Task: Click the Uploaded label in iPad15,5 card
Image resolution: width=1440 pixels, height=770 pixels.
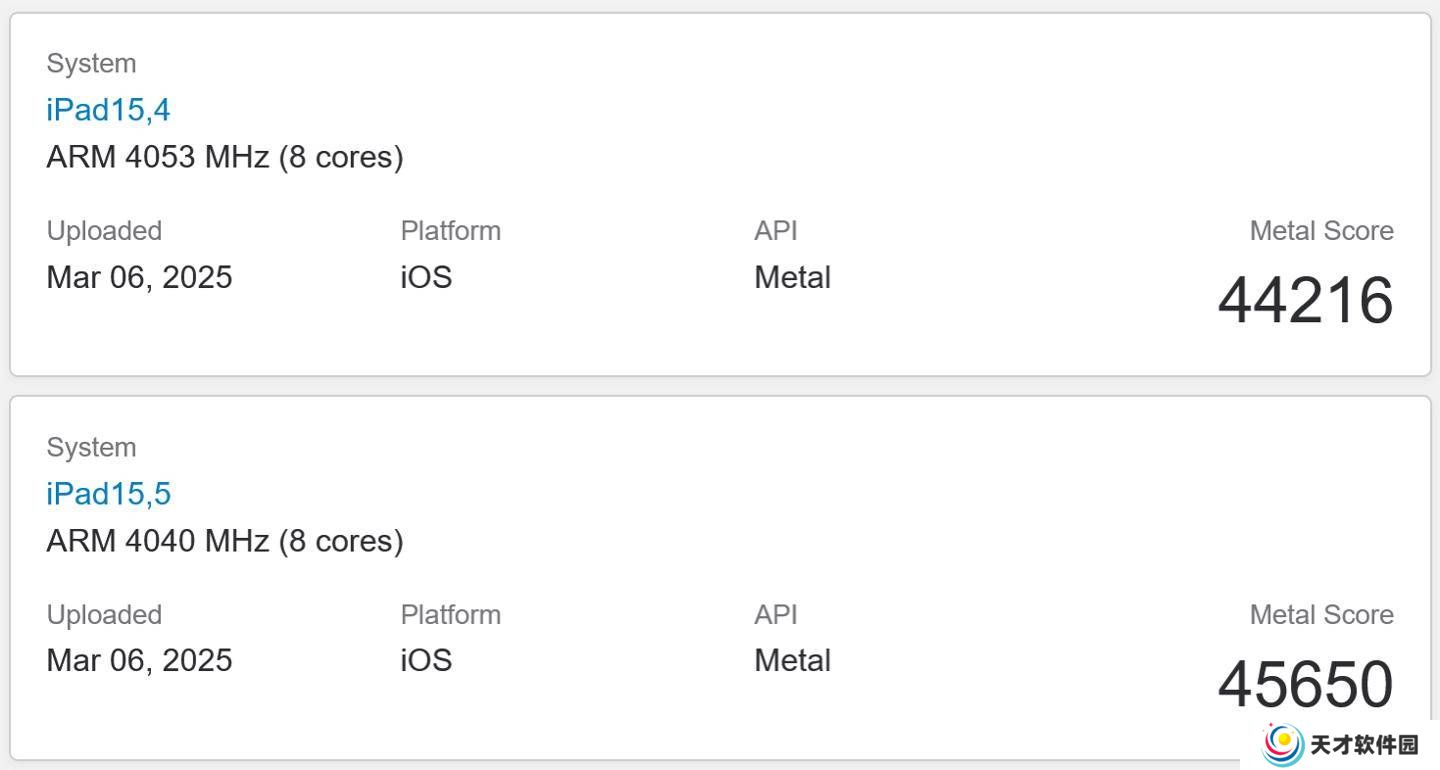Action: (x=104, y=615)
